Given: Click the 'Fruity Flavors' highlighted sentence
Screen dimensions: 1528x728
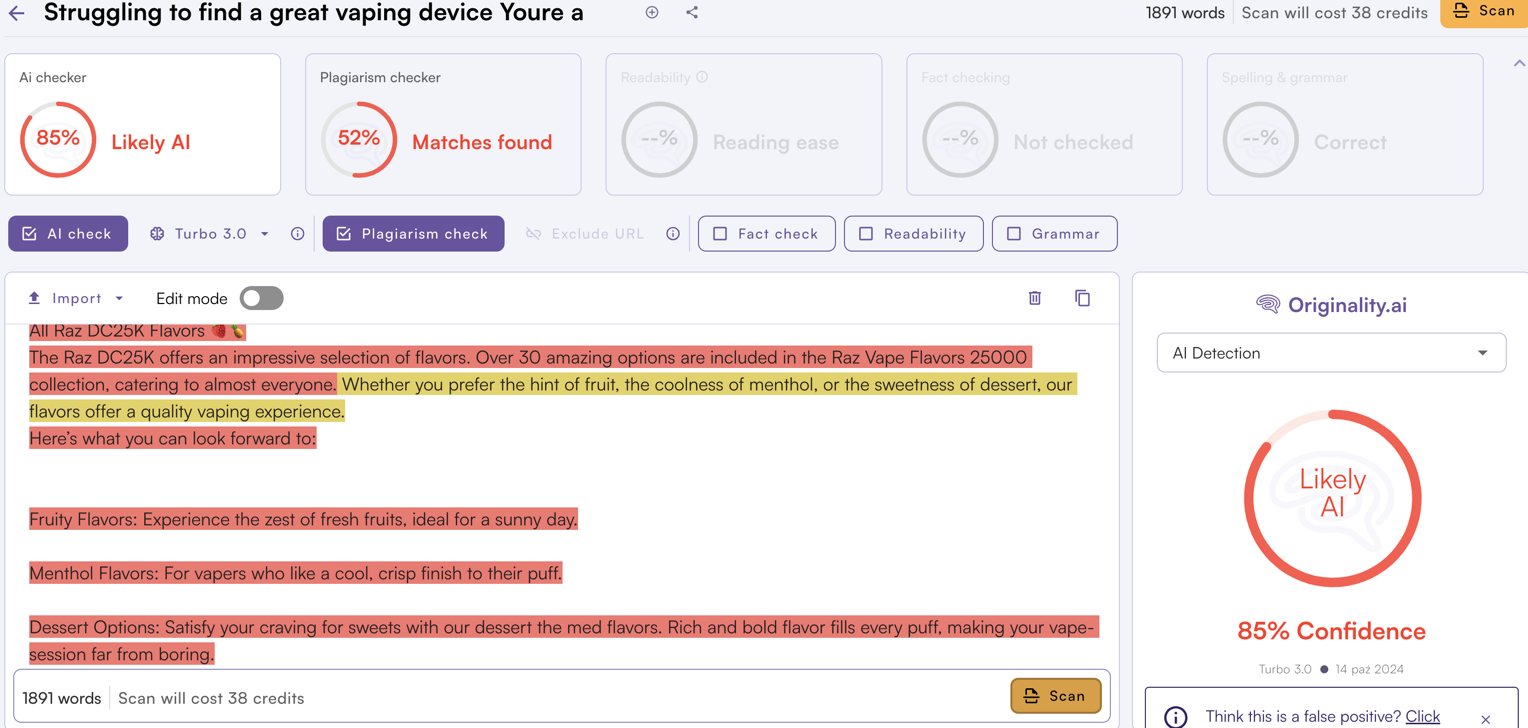Looking at the screenshot, I should (303, 520).
